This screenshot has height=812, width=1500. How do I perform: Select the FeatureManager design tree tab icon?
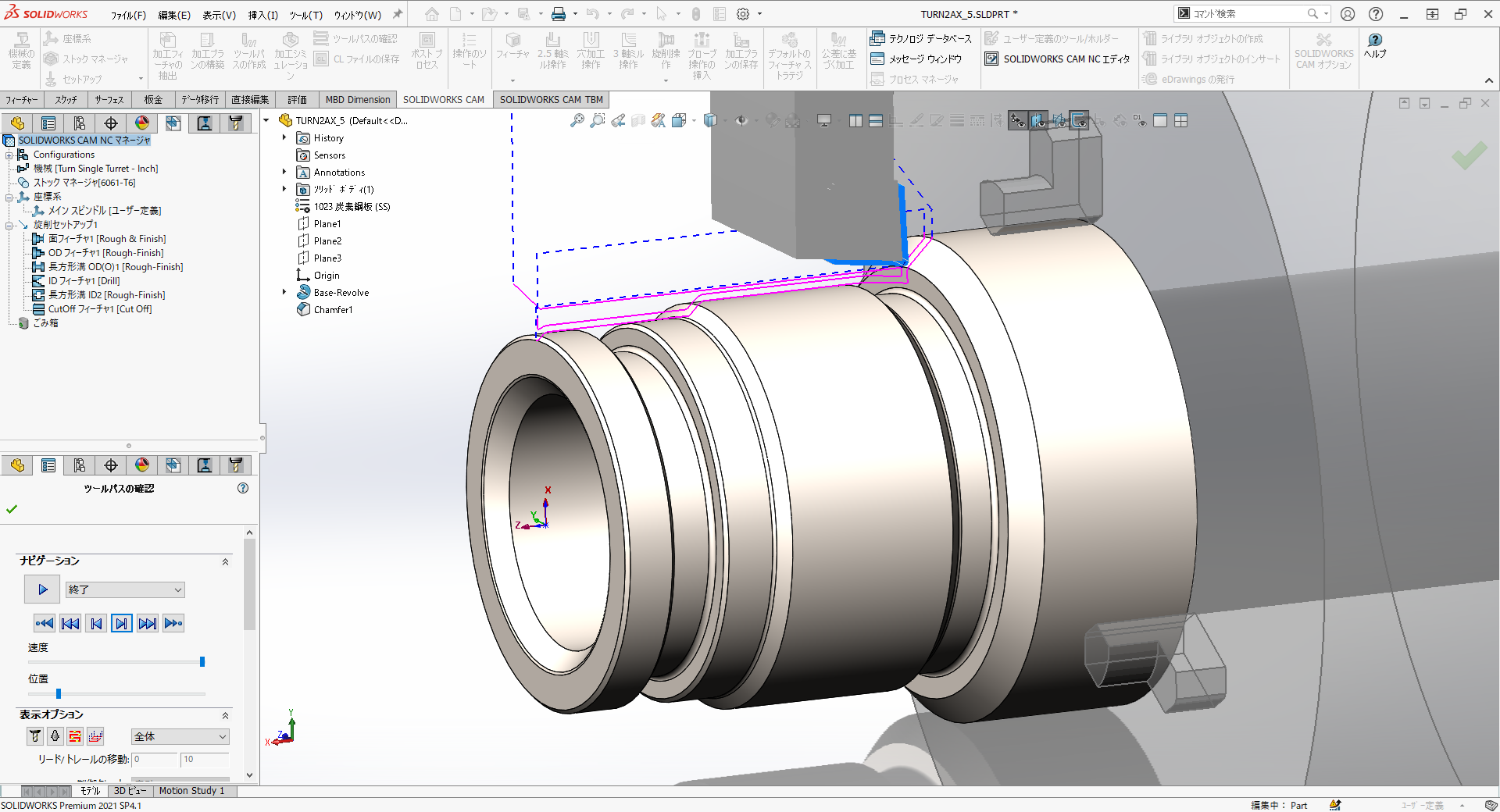click(17, 123)
